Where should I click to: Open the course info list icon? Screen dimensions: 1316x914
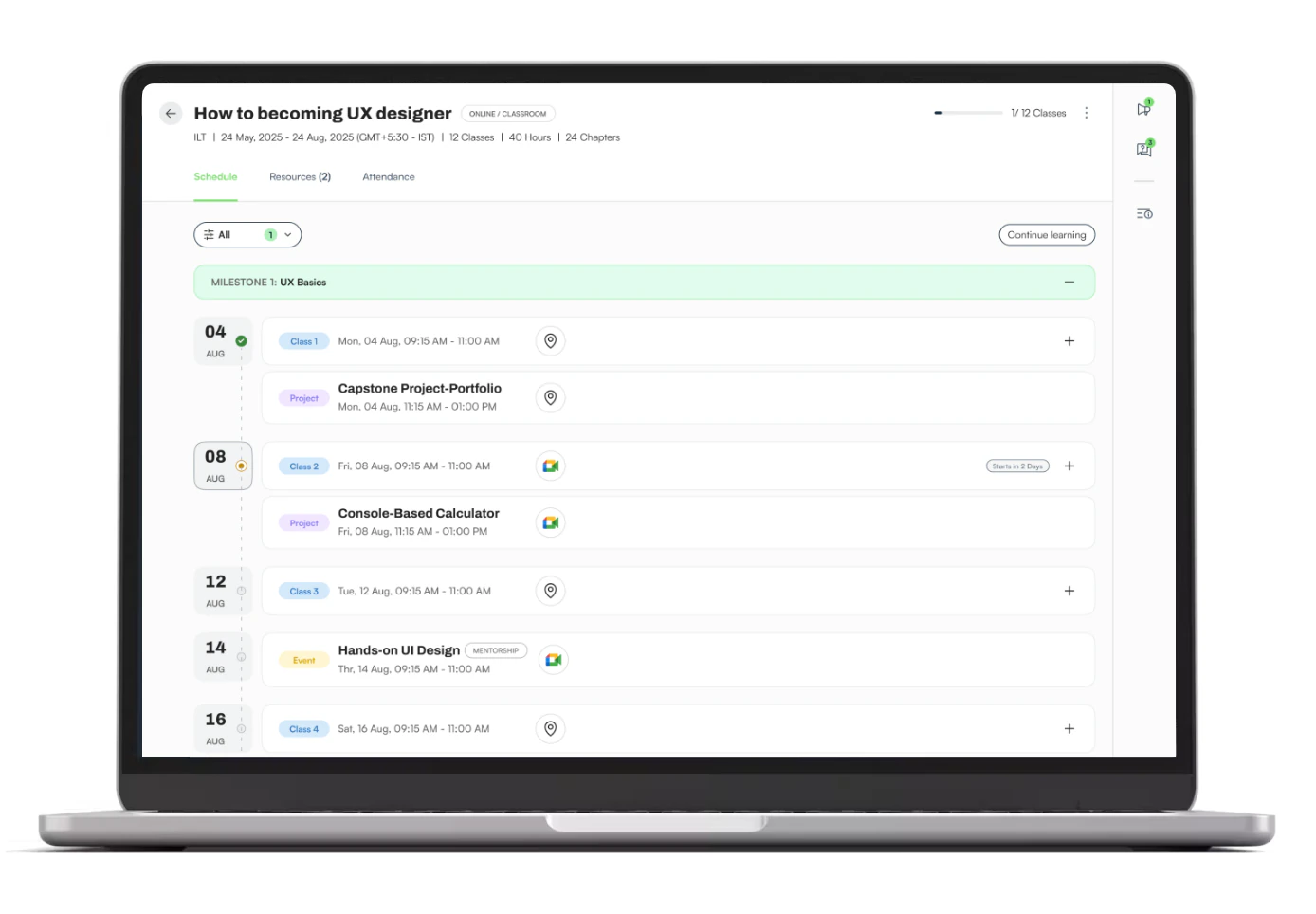click(x=1144, y=214)
